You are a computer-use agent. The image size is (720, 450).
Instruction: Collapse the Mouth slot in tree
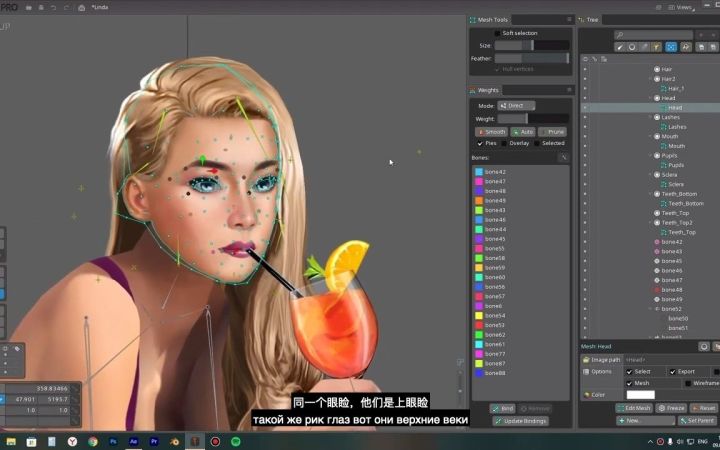click(x=651, y=136)
